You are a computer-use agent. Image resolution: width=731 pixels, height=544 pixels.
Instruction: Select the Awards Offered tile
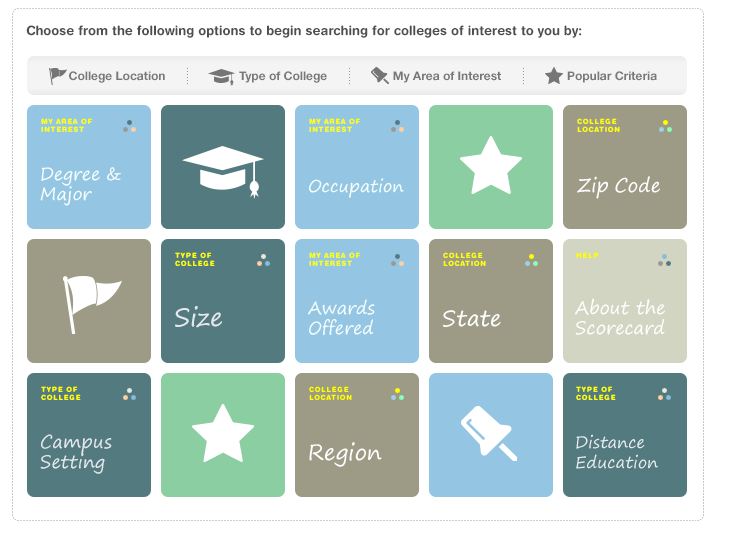point(357,301)
